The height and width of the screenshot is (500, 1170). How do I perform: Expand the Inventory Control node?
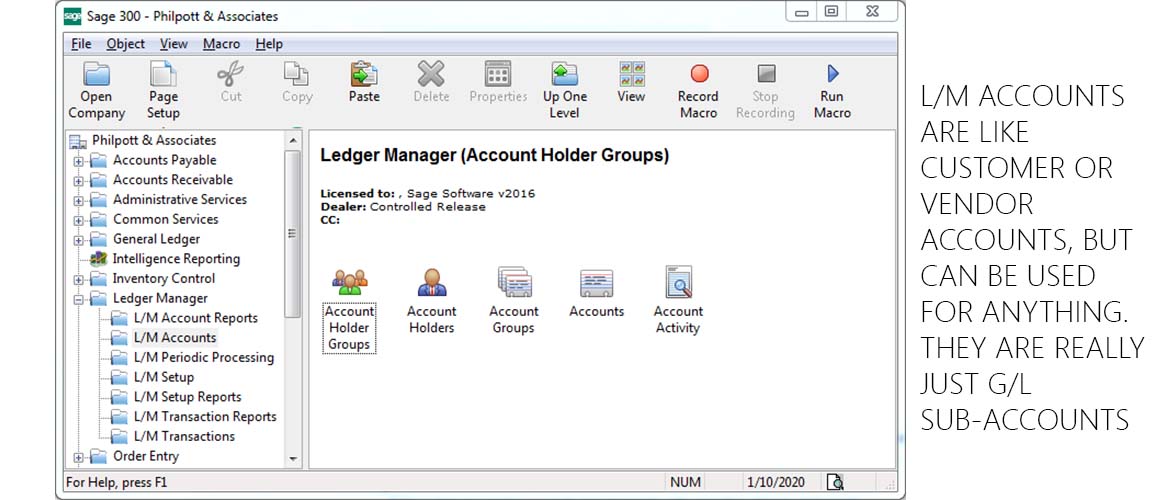click(x=78, y=279)
